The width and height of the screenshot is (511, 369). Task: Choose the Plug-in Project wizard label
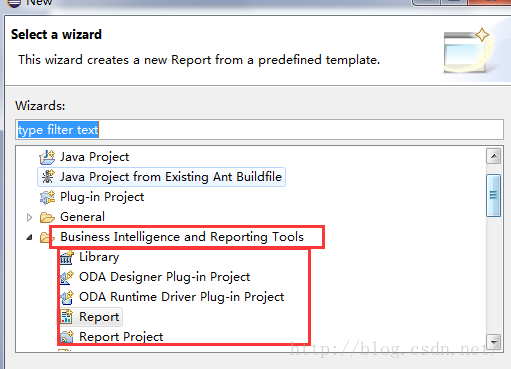(102, 197)
